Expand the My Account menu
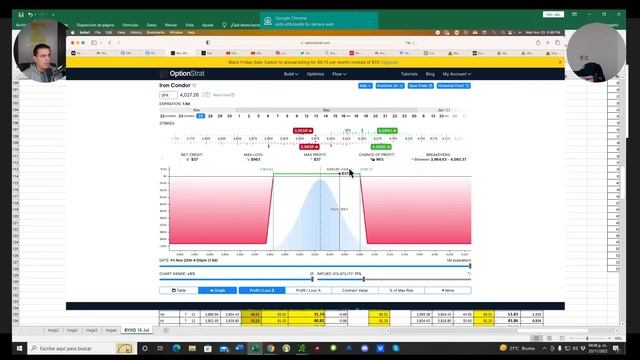 click(457, 74)
